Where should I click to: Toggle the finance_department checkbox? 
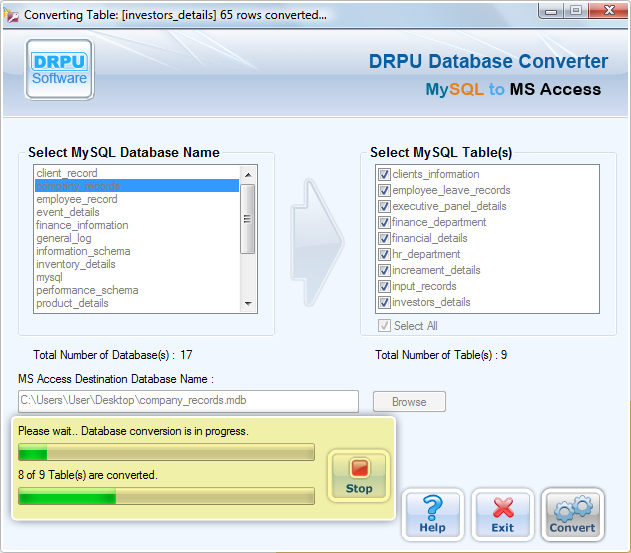tap(384, 222)
